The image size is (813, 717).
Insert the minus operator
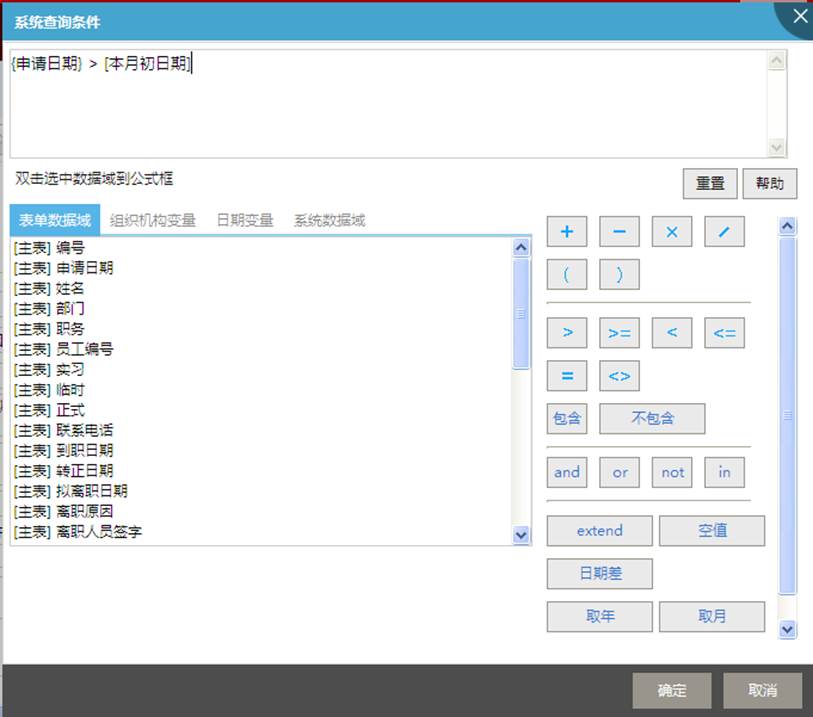tap(619, 232)
